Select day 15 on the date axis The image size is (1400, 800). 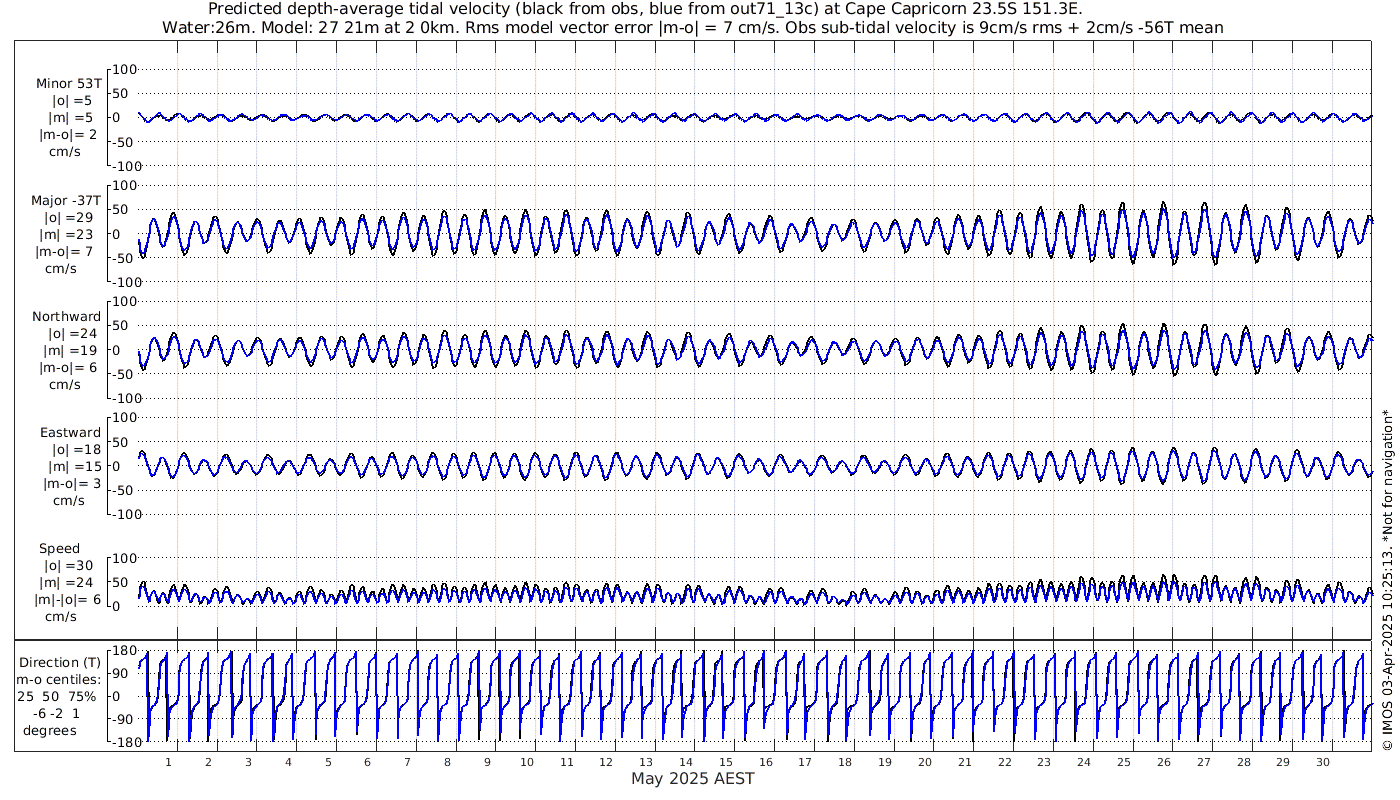[x=726, y=762]
